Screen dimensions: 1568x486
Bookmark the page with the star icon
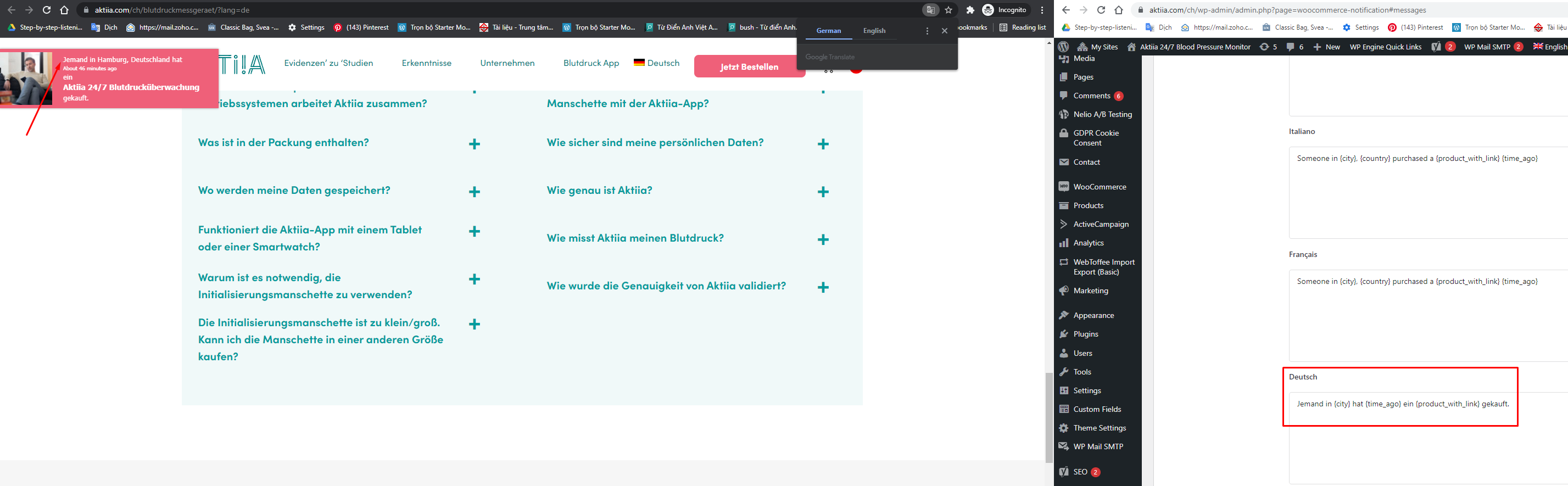[x=948, y=10]
